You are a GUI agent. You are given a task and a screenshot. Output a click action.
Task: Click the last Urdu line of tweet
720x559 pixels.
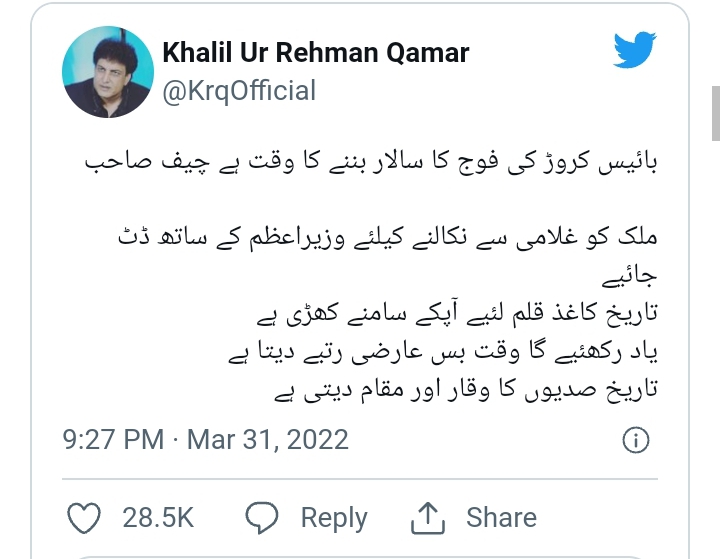tap(466, 390)
